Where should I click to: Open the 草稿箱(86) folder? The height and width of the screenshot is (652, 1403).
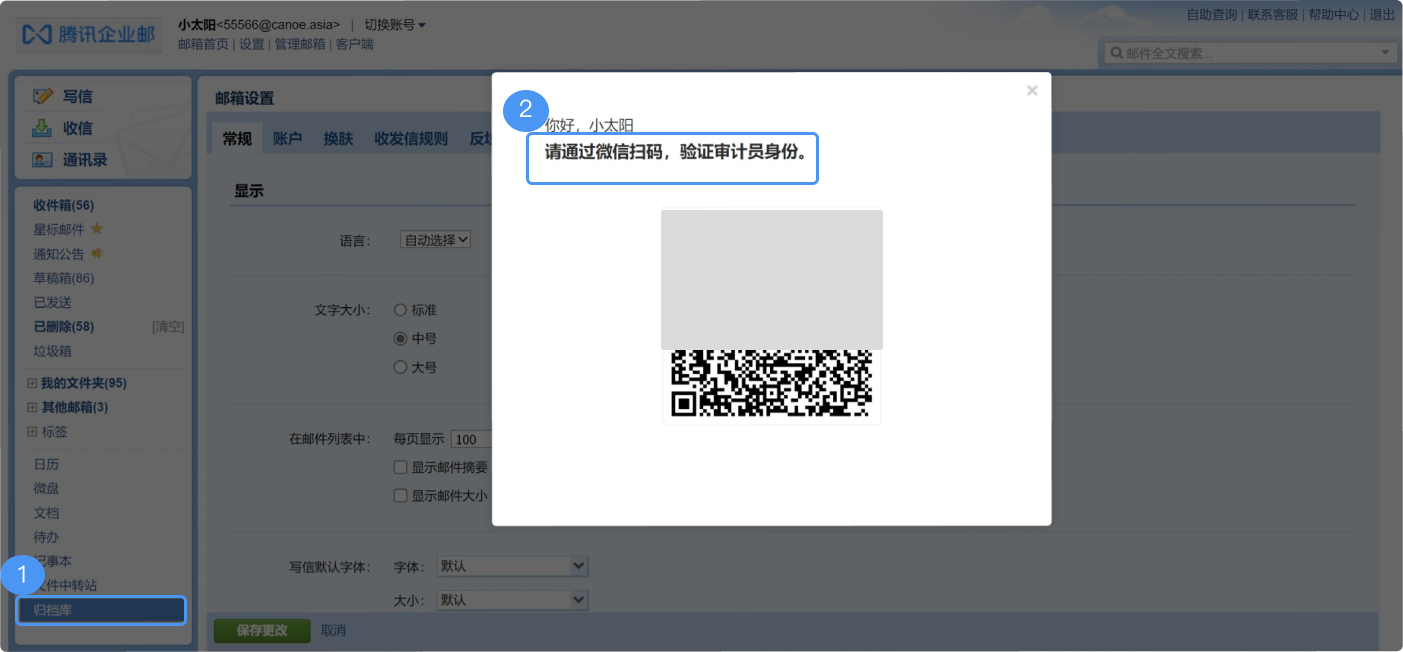tap(63, 278)
